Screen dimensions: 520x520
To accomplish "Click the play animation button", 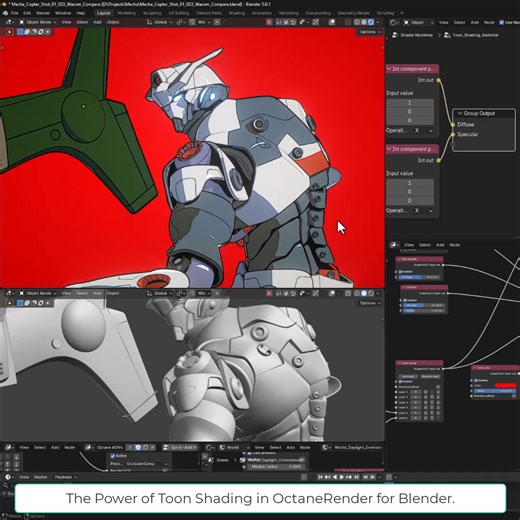I will tap(342, 477).
